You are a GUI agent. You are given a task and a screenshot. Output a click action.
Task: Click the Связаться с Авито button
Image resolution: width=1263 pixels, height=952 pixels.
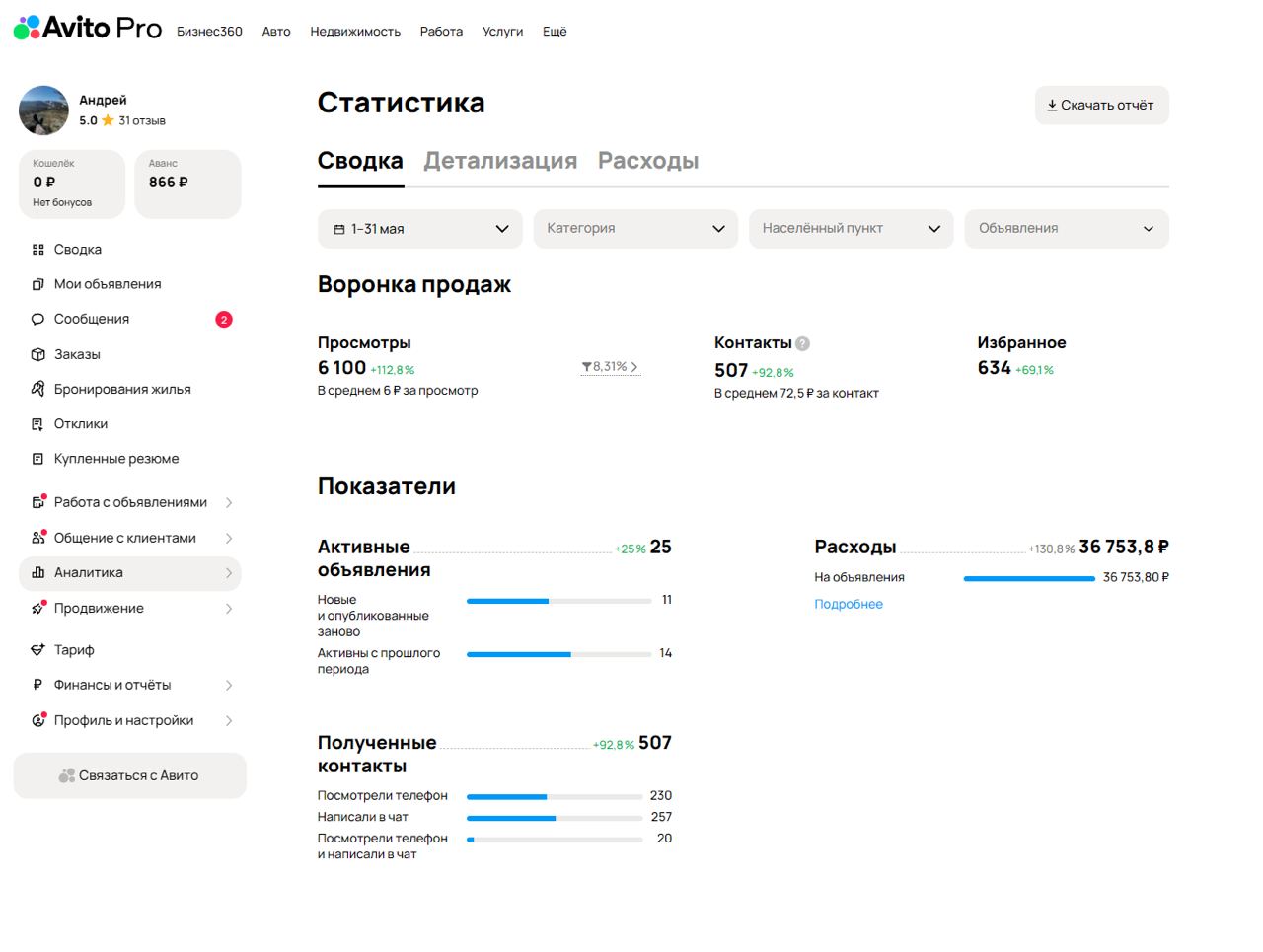point(129,775)
